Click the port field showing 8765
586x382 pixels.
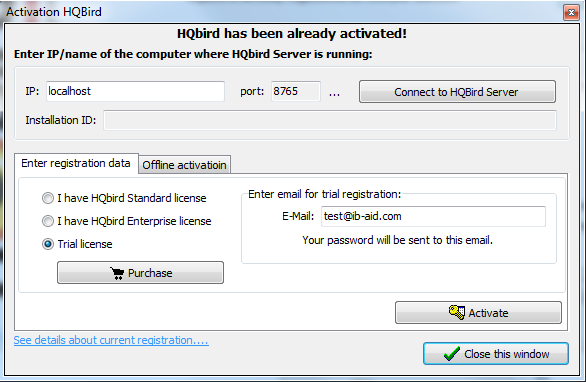[x=296, y=91]
